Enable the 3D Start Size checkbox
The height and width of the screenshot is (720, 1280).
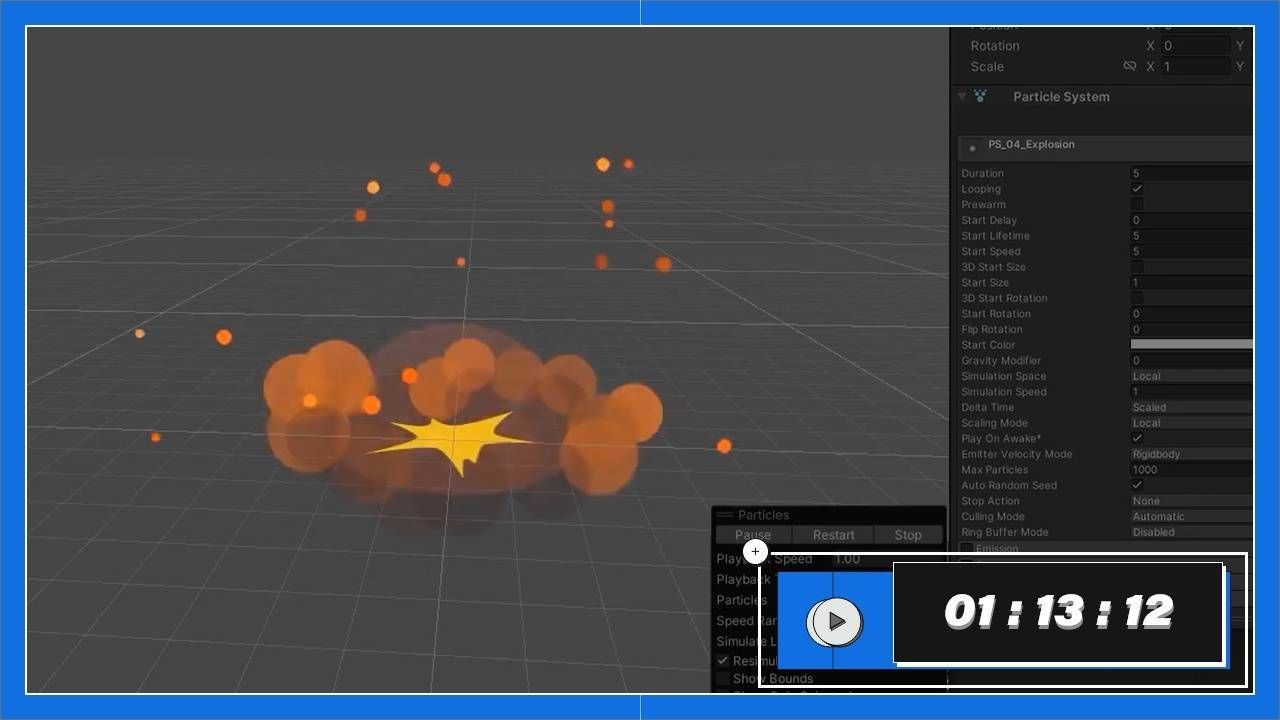pyautogui.click(x=1137, y=267)
